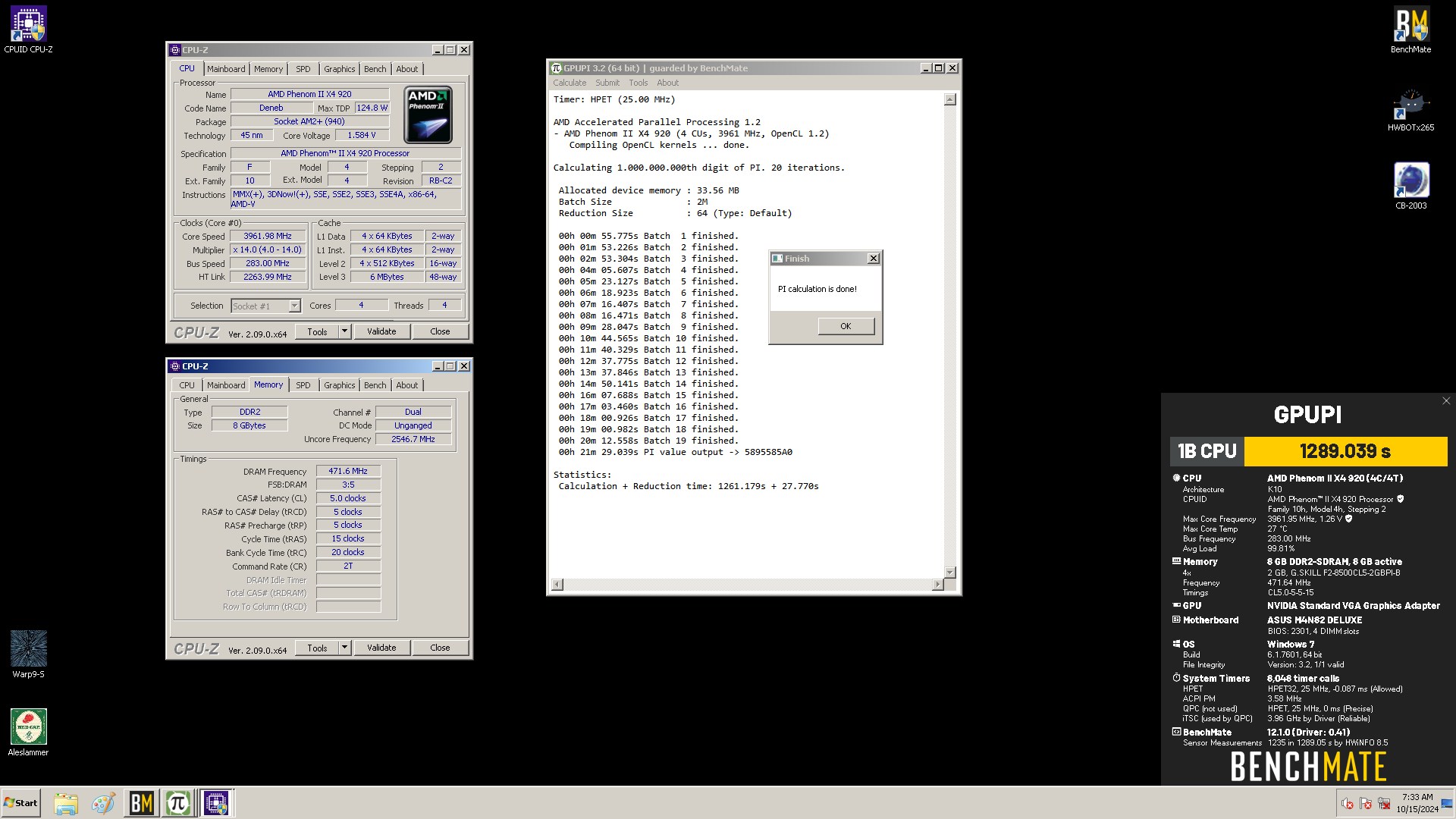The image size is (1456, 819).
Task: Click the Bus Speed value 283.00 MHz
Action: pos(268,263)
